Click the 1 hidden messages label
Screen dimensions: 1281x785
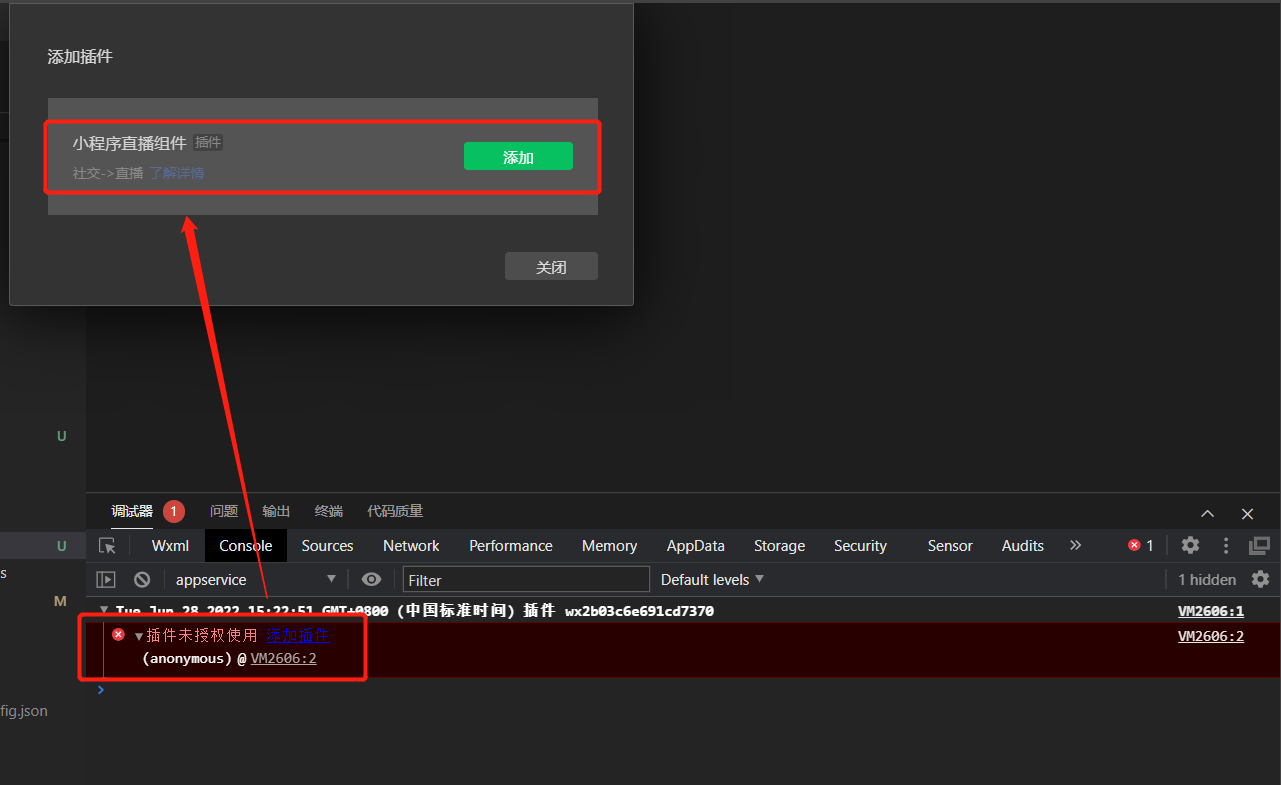click(x=1207, y=580)
